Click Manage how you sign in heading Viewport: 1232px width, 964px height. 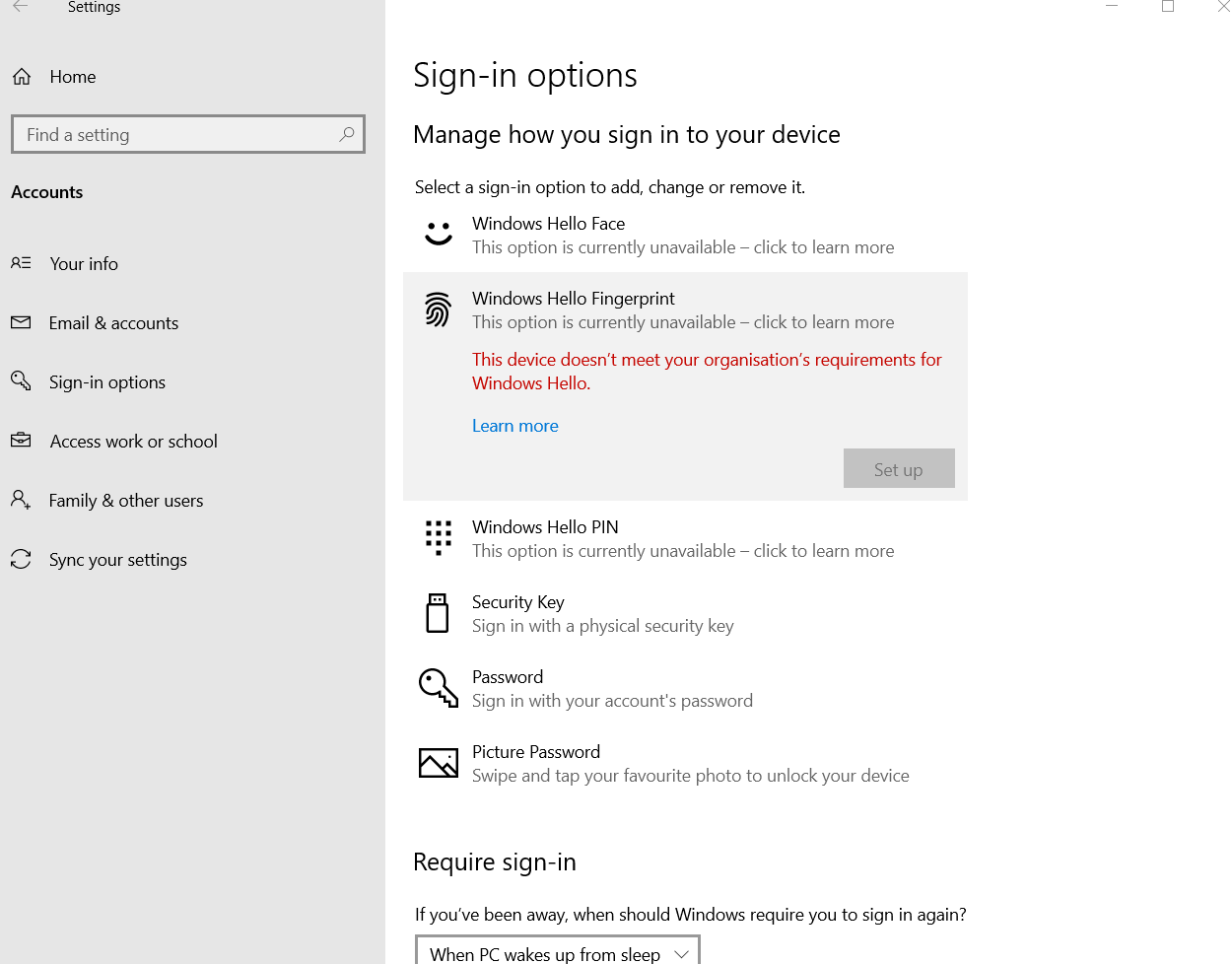point(627,135)
